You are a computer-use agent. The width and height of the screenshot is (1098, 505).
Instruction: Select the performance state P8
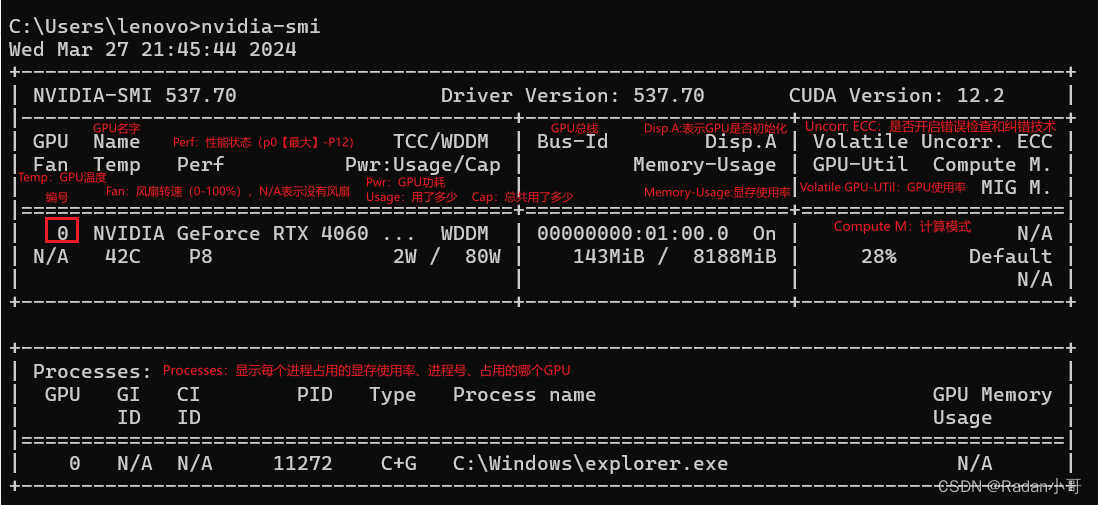coord(200,257)
